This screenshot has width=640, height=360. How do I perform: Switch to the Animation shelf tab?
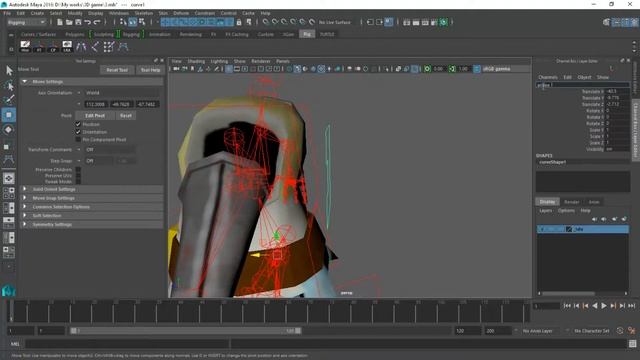pyautogui.click(x=160, y=34)
